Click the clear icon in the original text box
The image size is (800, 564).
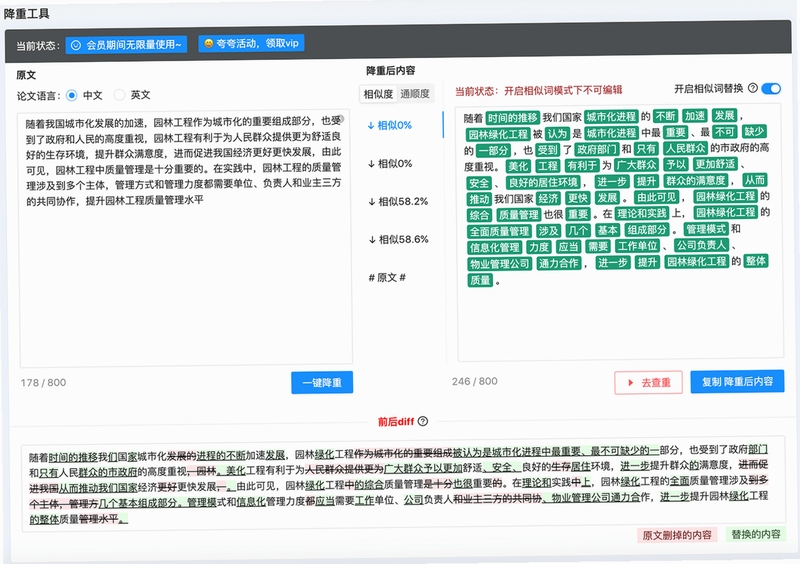340,118
